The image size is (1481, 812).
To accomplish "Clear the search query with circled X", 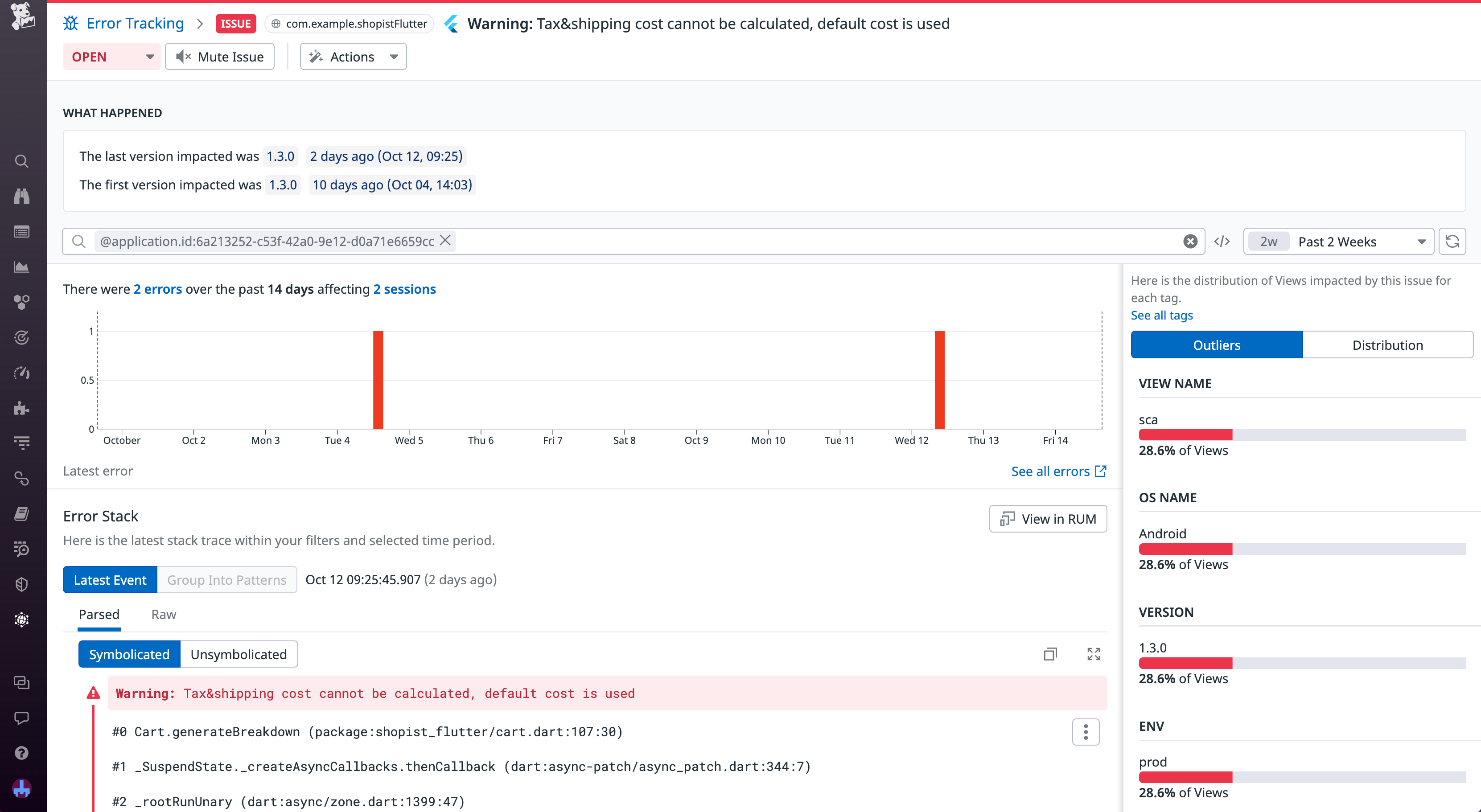I will 1190,242.
